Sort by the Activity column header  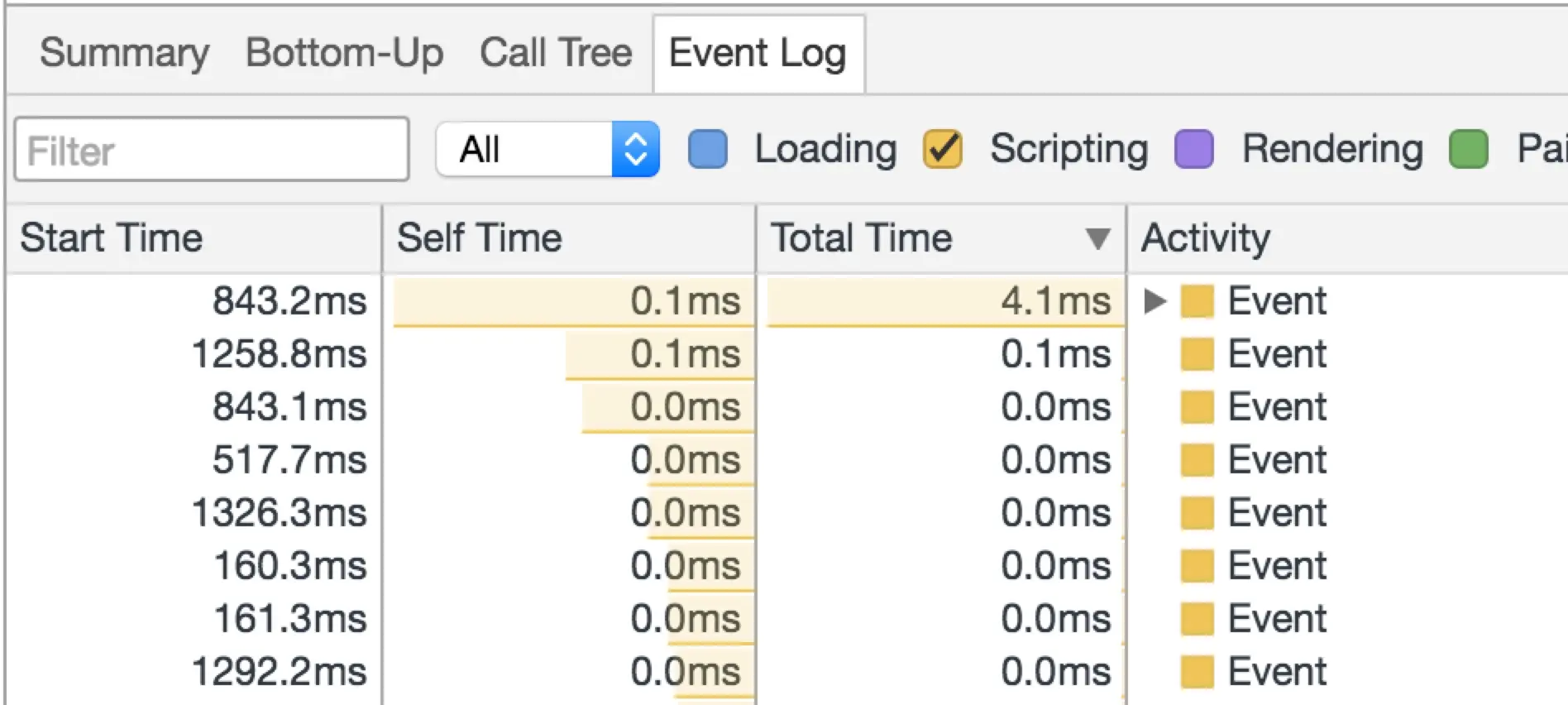click(x=1206, y=238)
